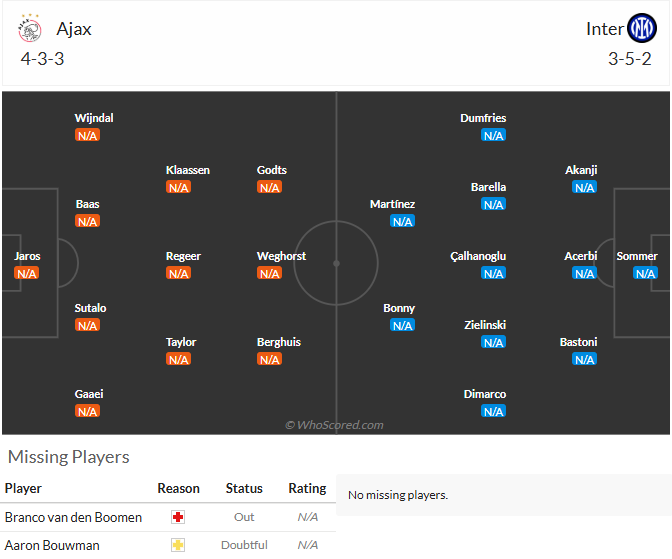
Task: Click the yellow doubtful icon for Bouwman
Action: point(178,545)
